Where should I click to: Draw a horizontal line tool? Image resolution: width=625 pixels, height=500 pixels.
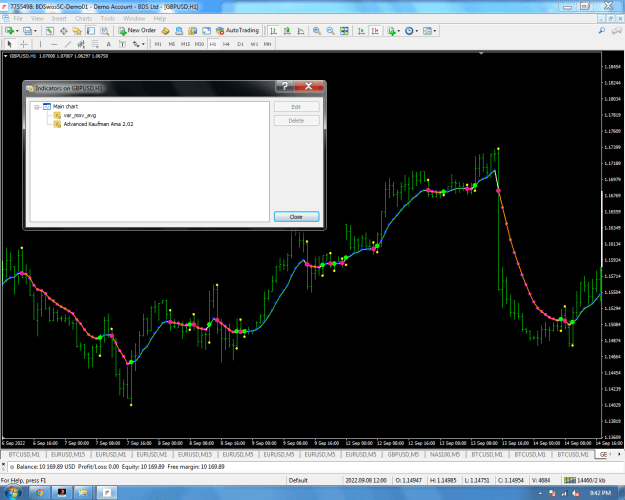(x=54, y=44)
